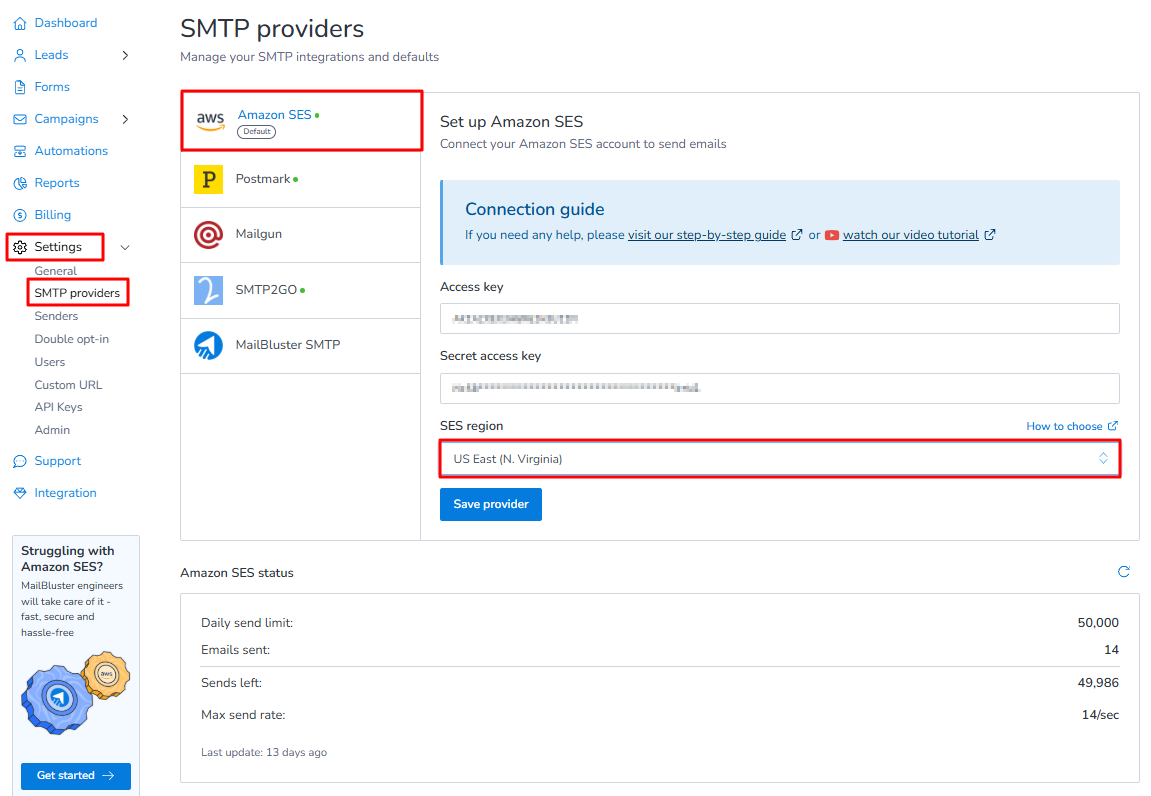The width and height of the screenshot is (1151, 796).
Task: Click the Reports pie chart icon
Action: point(20,184)
